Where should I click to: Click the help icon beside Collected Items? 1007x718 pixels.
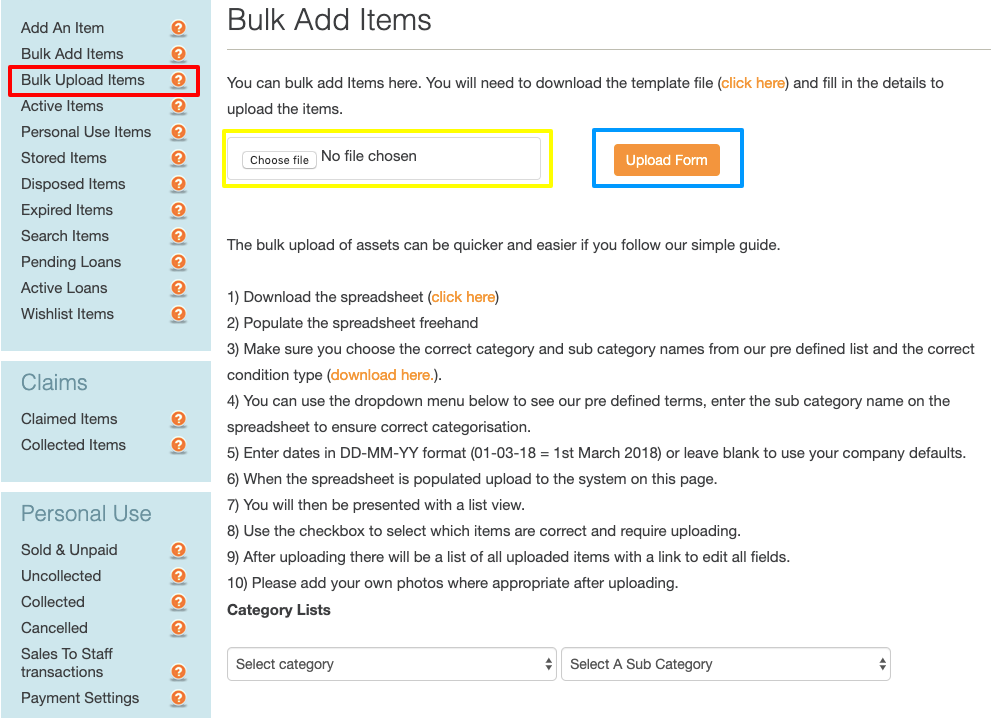click(x=178, y=445)
